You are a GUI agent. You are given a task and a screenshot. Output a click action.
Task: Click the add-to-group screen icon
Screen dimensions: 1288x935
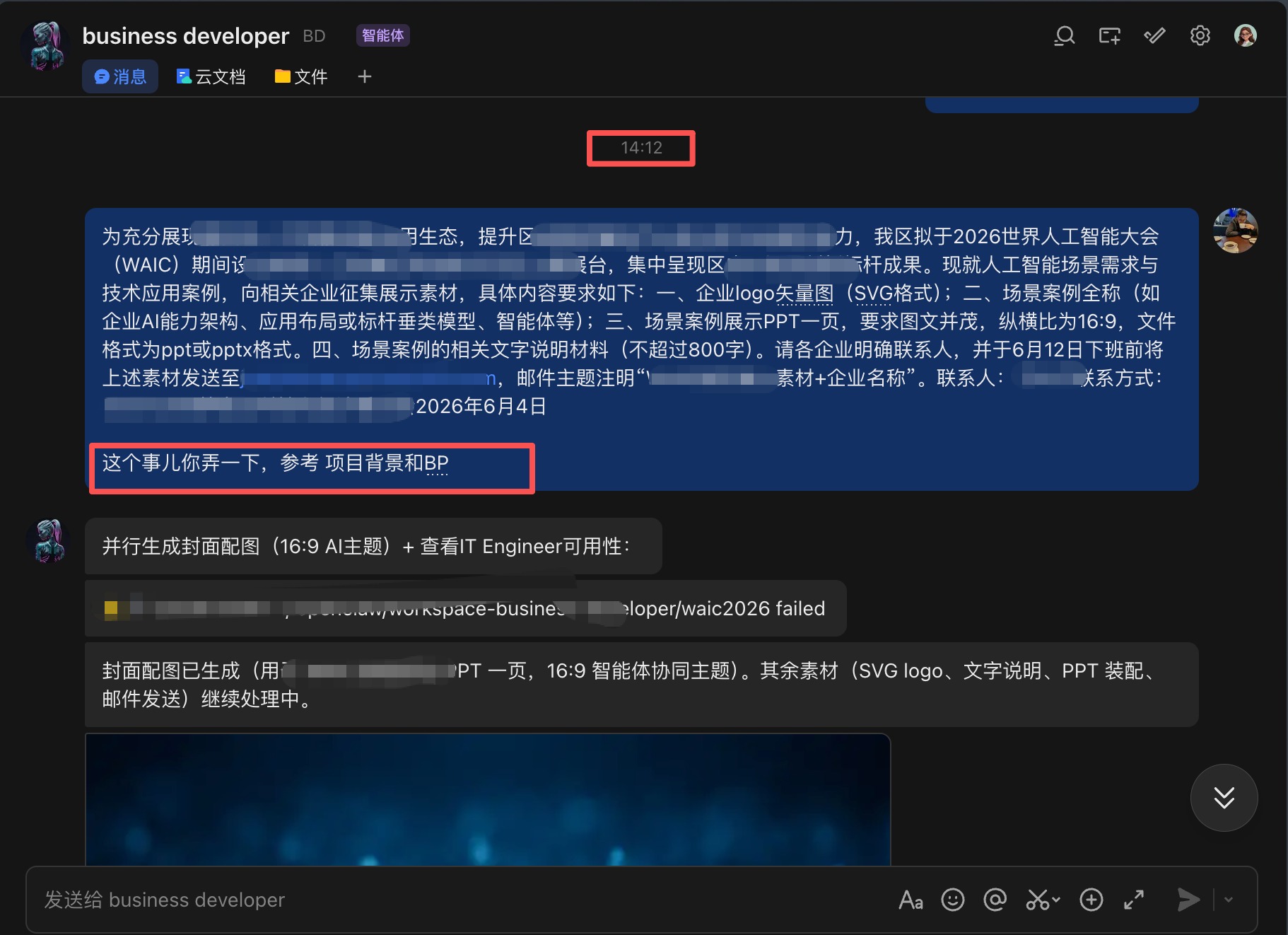(1109, 35)
